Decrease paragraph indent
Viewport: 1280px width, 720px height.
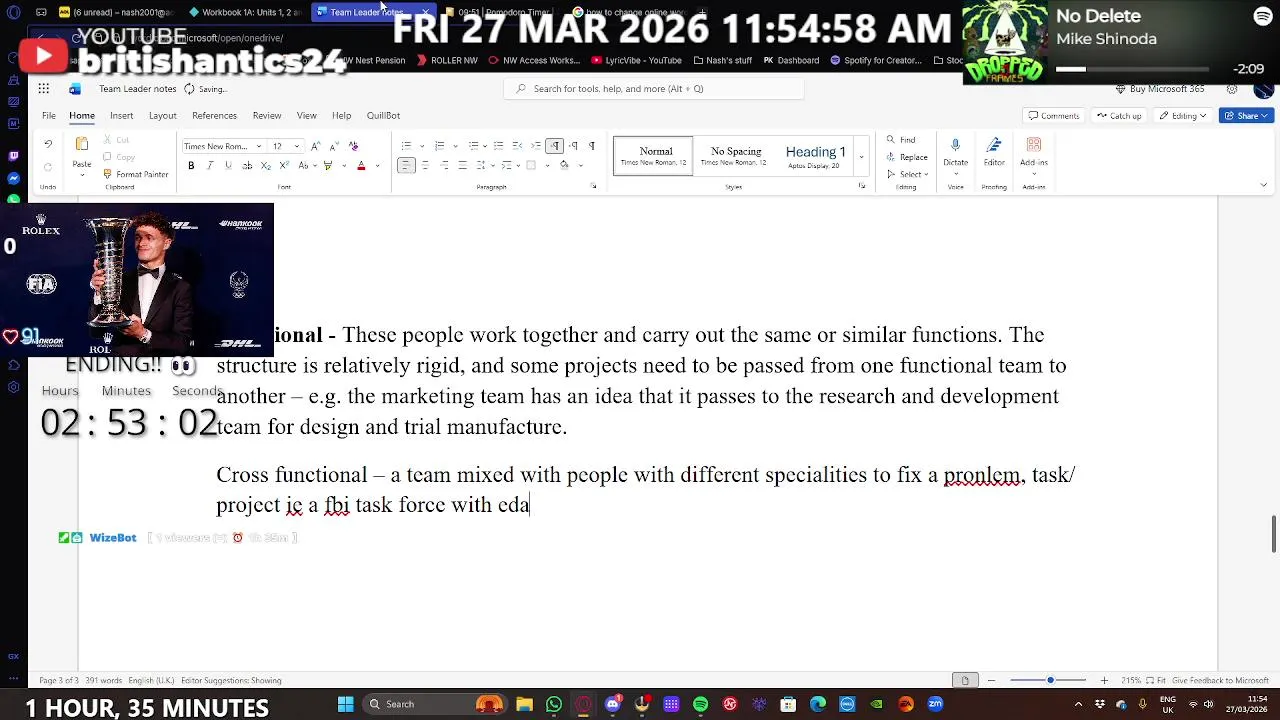tap(517, 146)
